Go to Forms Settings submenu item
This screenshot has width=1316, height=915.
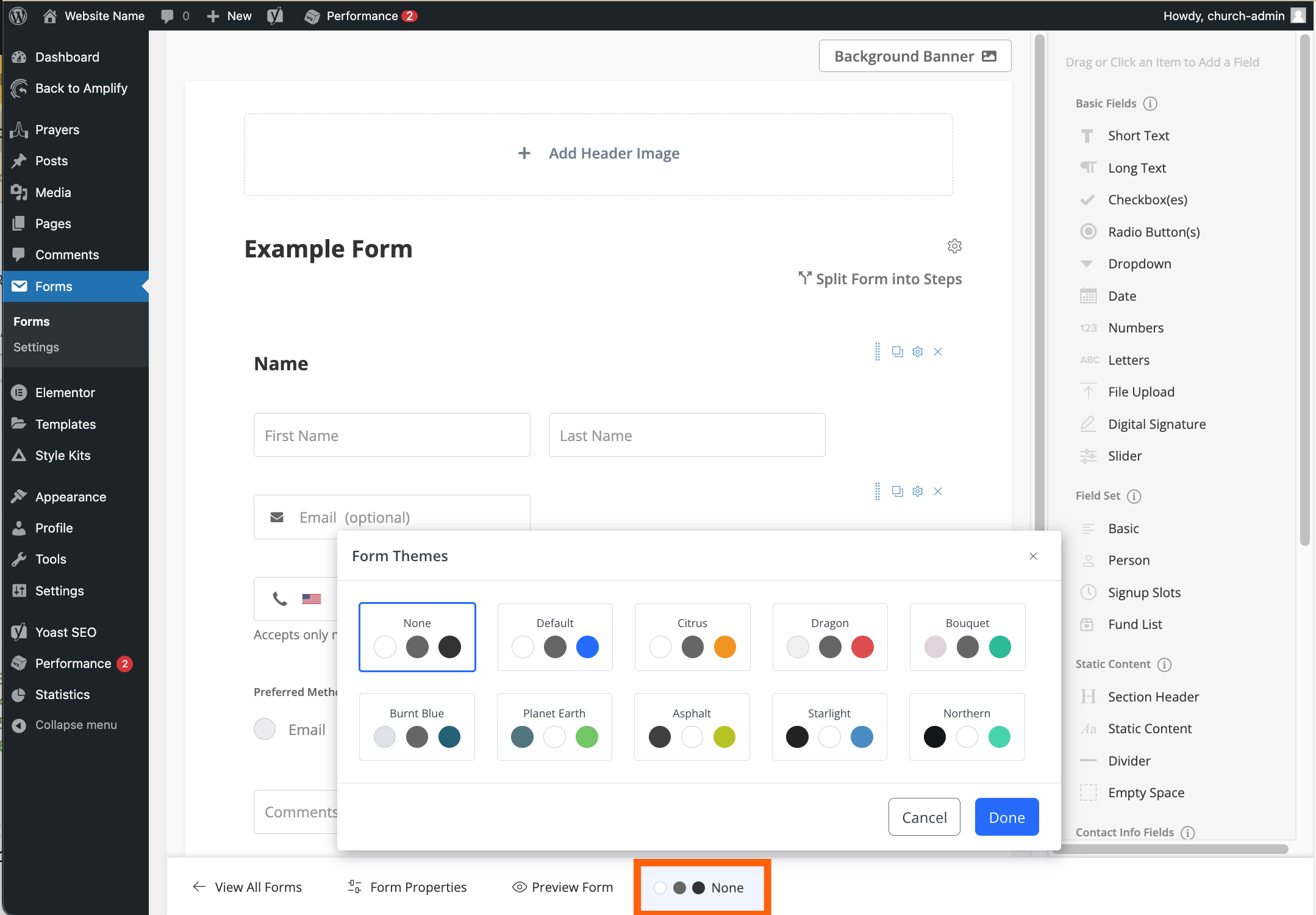[x=36, y=347]
